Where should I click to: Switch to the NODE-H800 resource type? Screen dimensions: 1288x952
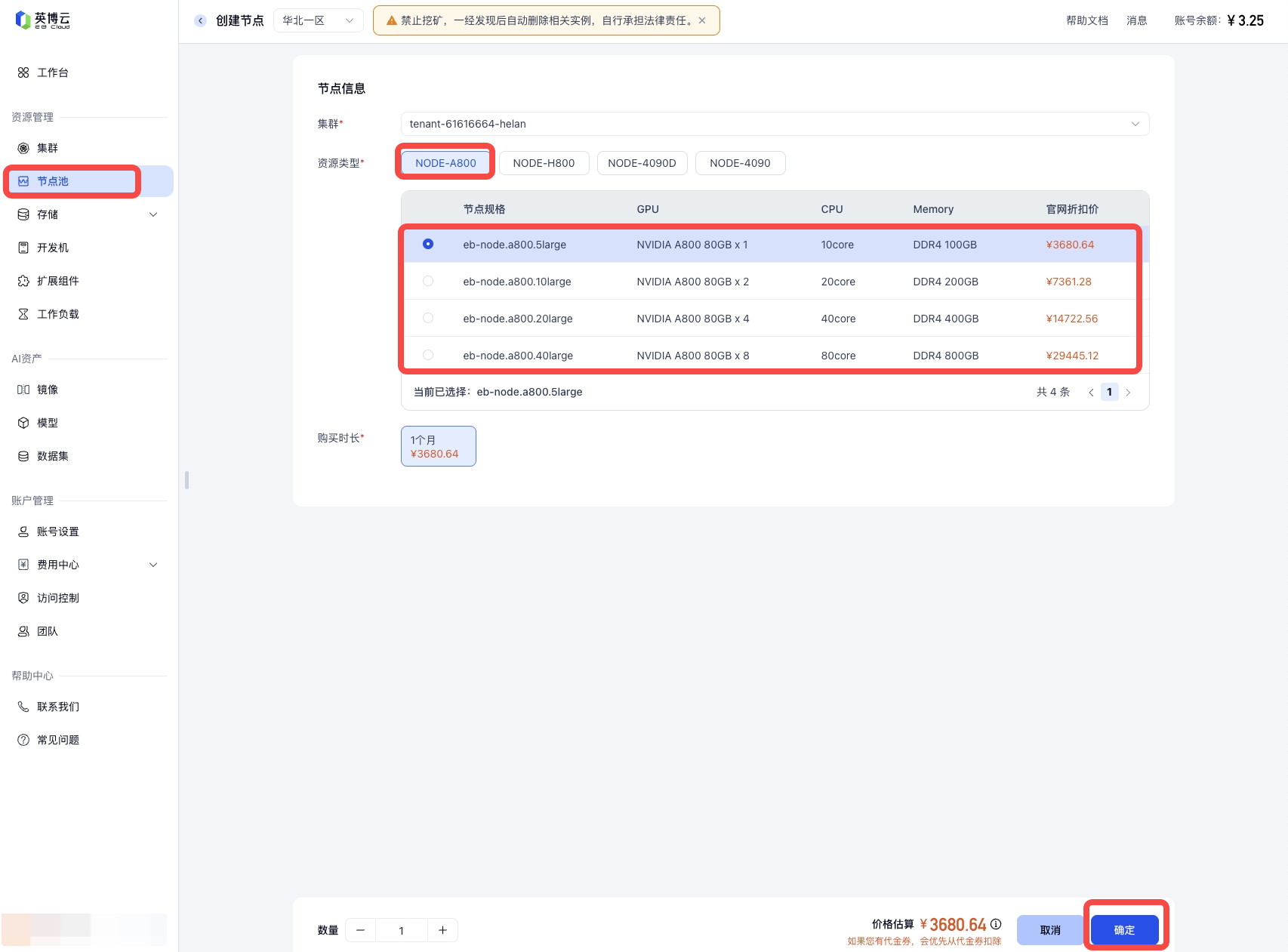pyautogui.click(x=544, y=163)
